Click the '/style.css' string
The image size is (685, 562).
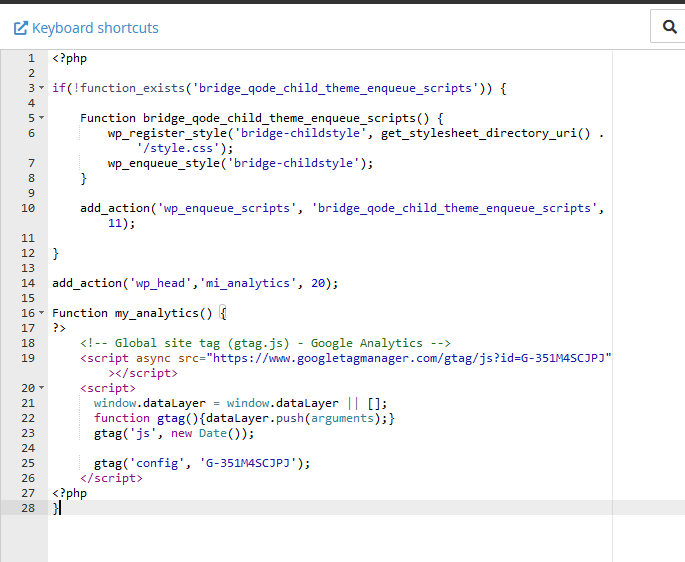(178, 148)
